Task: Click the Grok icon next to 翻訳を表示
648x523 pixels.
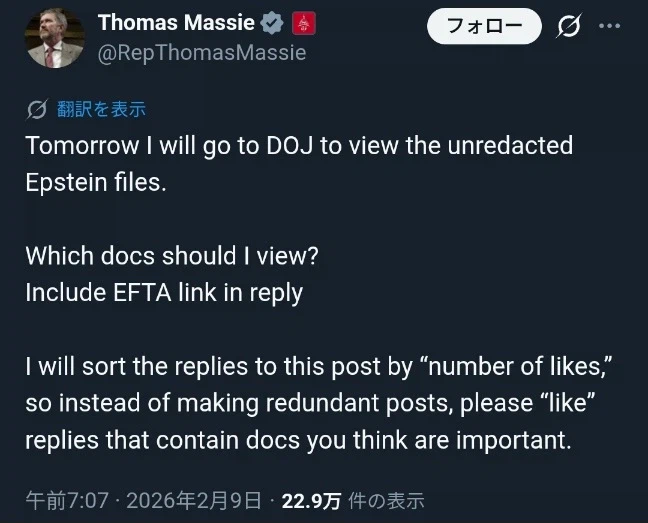Action: (37, 109)
